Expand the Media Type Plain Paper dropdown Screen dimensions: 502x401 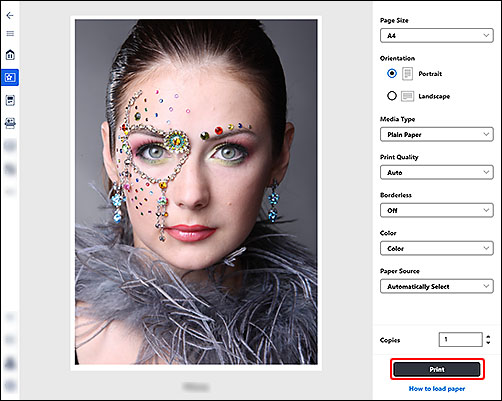(437, 134)
